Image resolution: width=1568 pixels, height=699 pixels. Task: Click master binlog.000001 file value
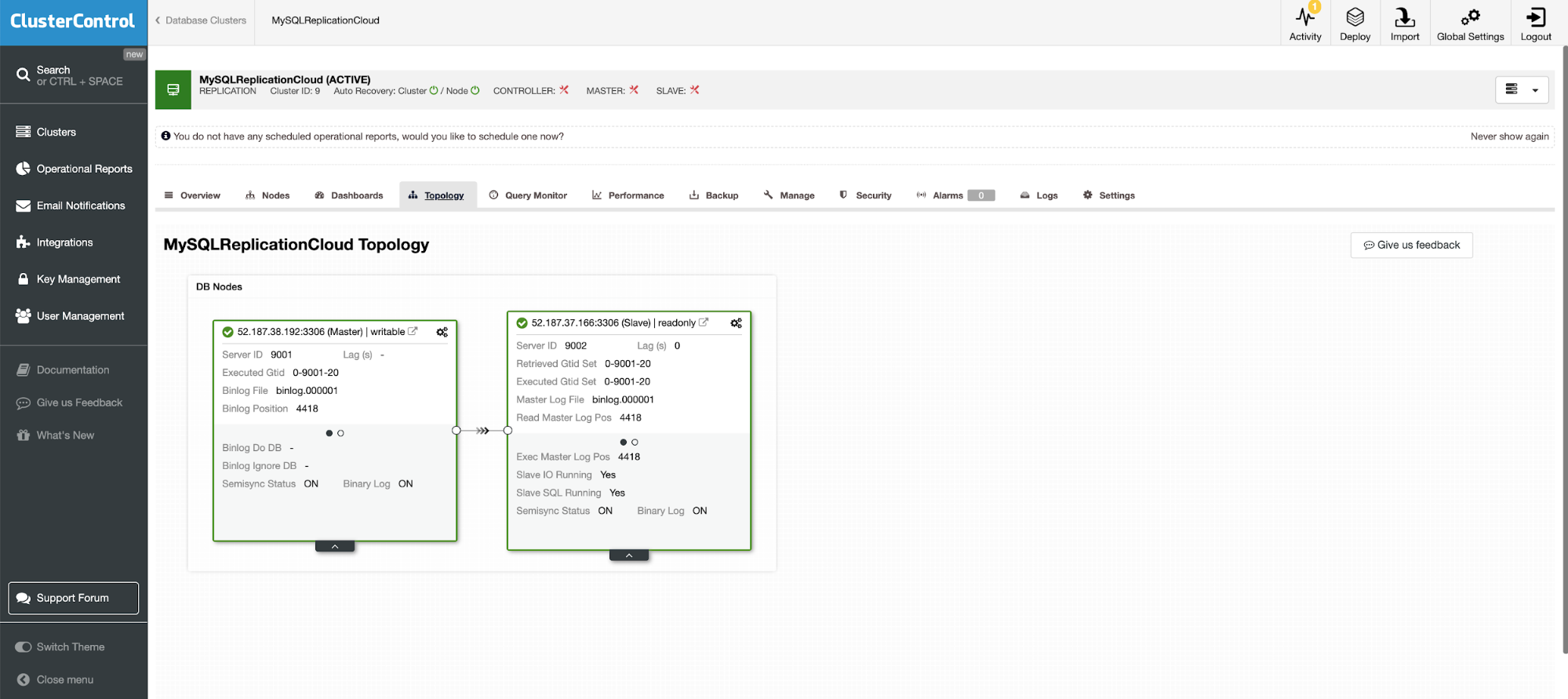307,391
